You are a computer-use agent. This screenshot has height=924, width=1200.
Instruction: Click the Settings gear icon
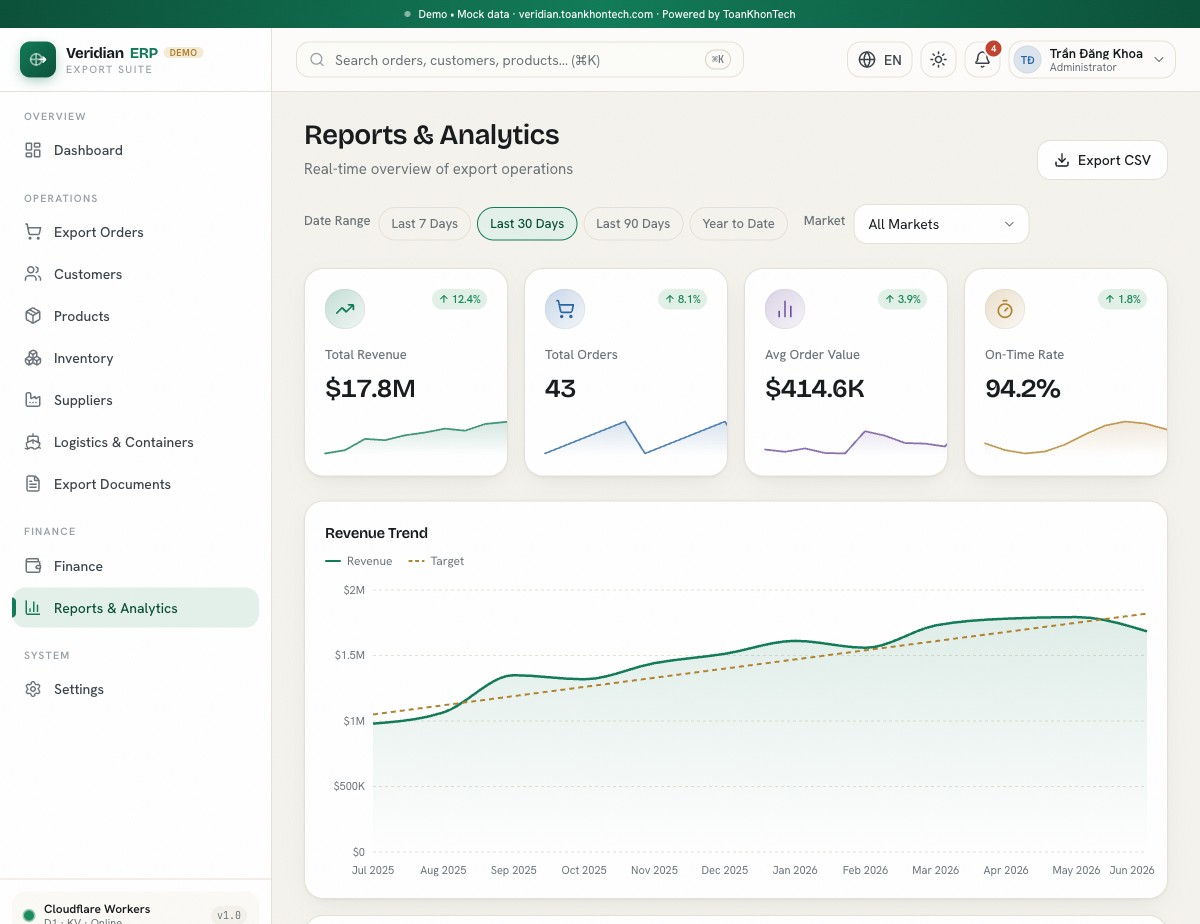pyautogui.click(x=33, y=689)
